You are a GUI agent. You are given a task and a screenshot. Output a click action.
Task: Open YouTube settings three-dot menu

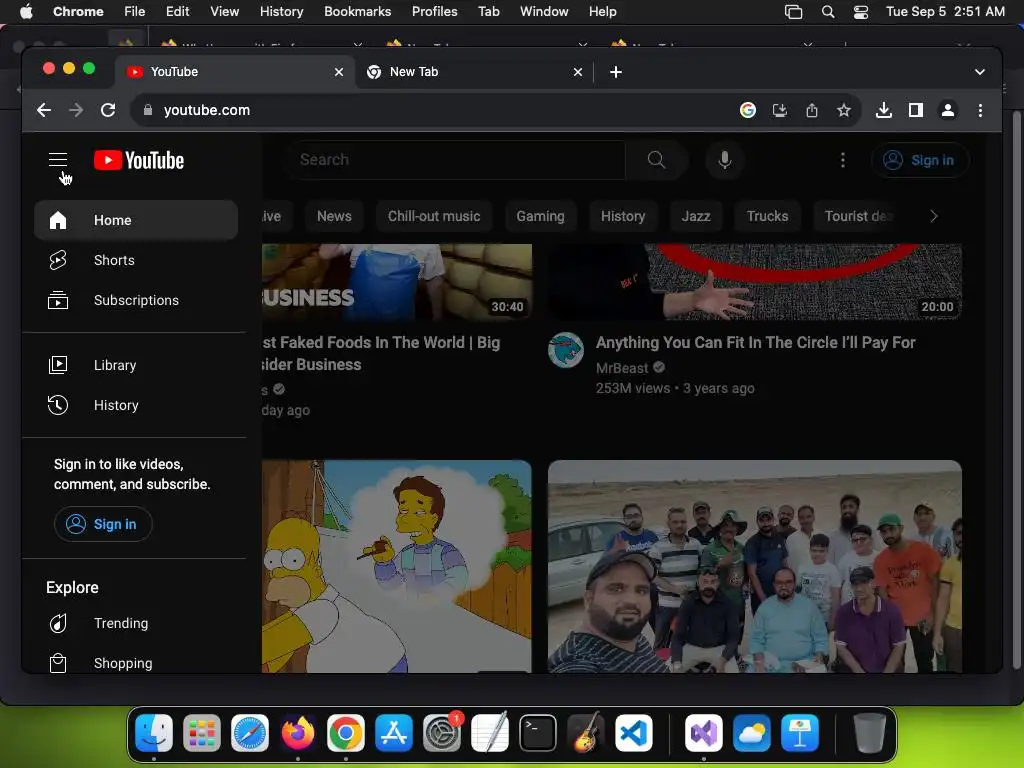click(x=842, y=160)
